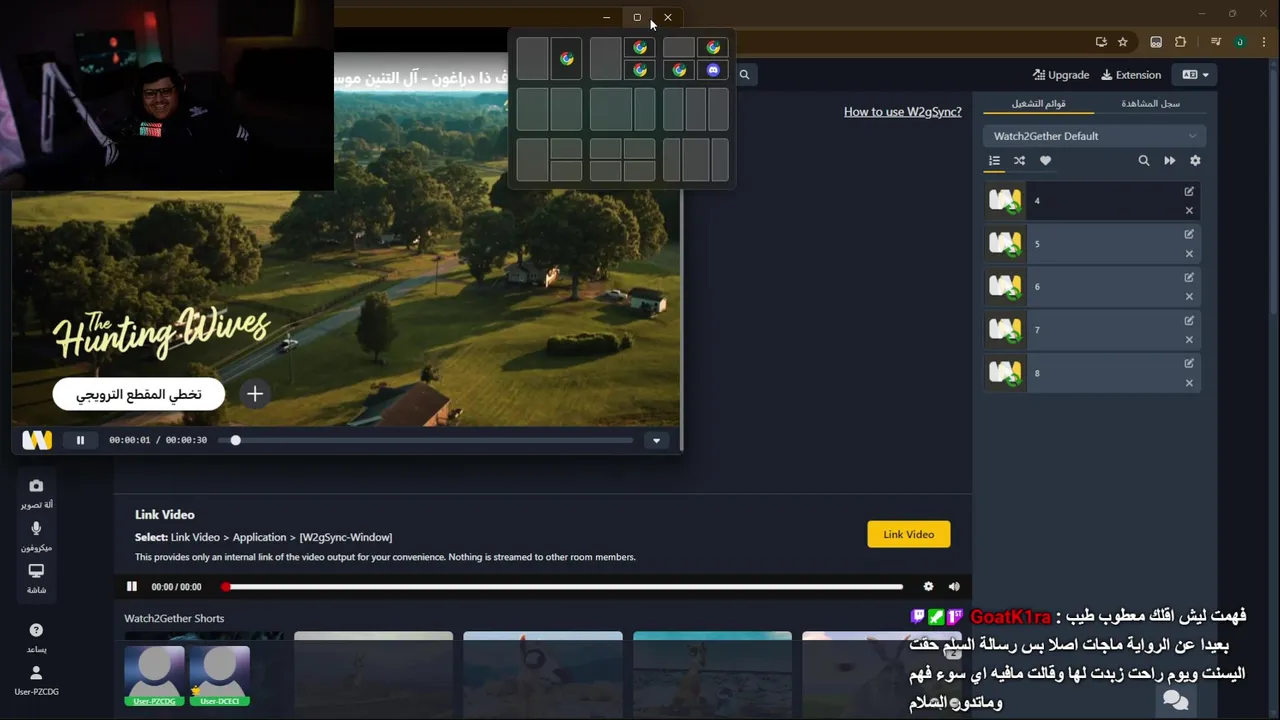The height and width of the screenshot is (720, 1280).
Task: Edit playlist item 5
Action: click(1189, 234)
